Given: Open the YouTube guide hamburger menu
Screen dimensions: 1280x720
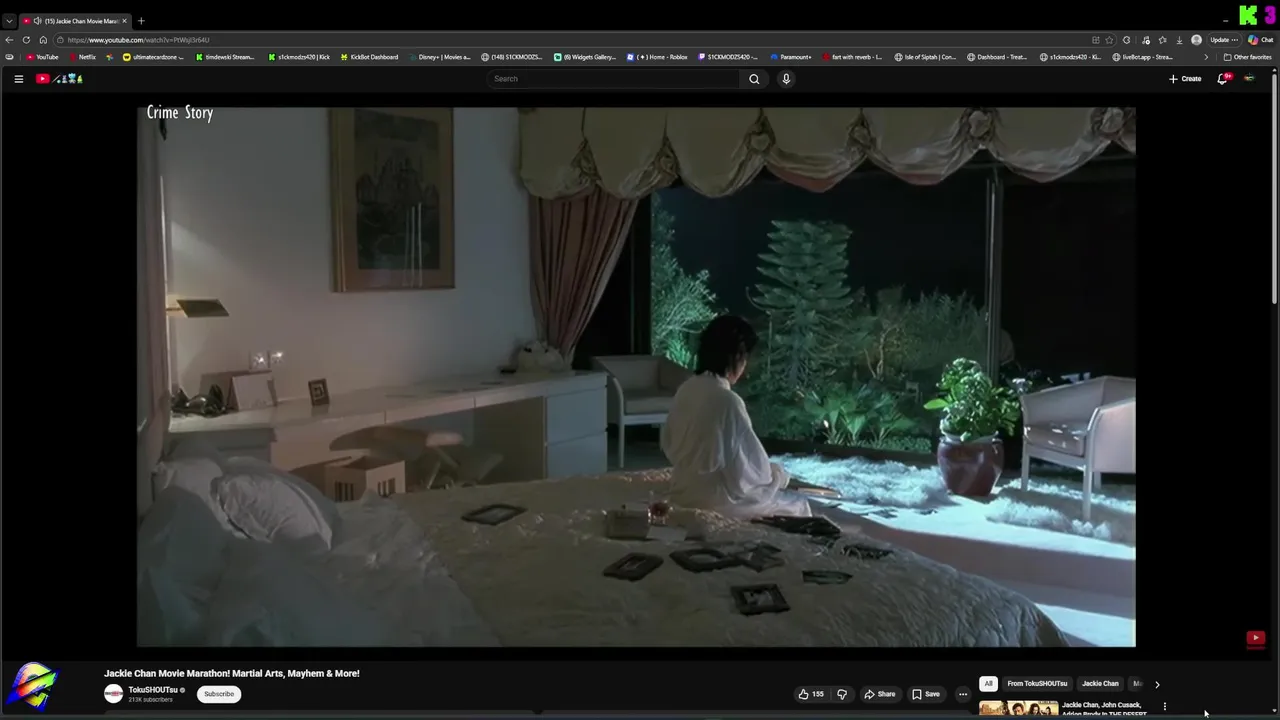Looking at the screenshot, I should coord(18,79).
